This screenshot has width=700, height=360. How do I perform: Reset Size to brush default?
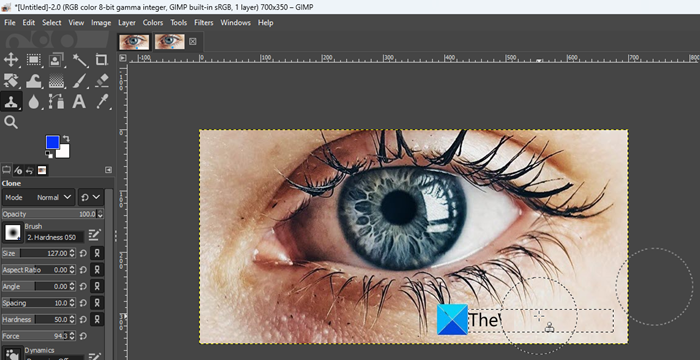click(x=83, y=253)
